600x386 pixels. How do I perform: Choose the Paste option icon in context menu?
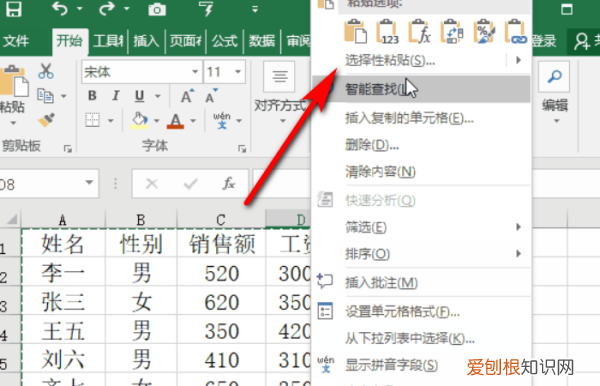(355, 31)
